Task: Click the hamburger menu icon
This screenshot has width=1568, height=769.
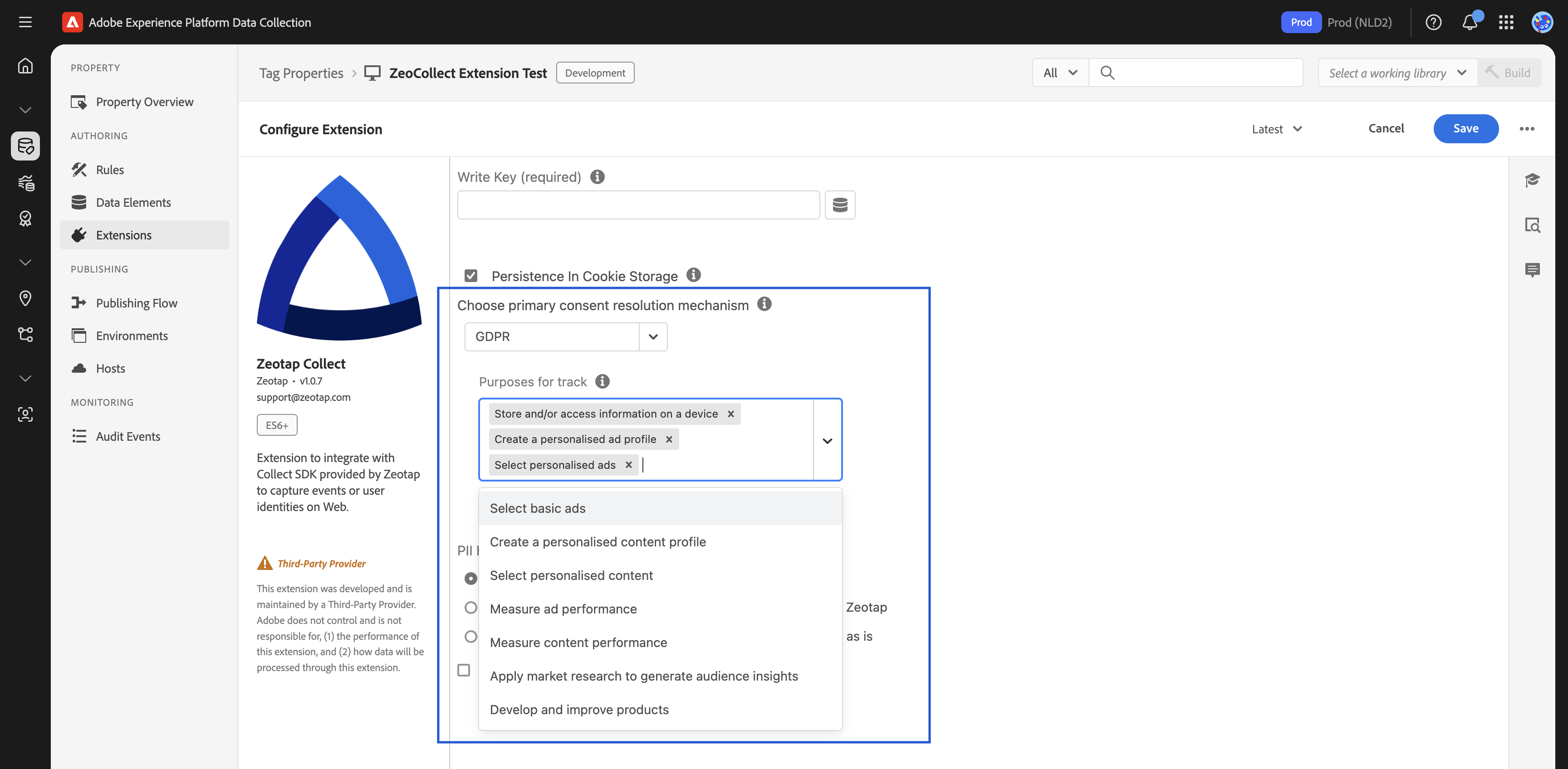Action: coord(25,23)
